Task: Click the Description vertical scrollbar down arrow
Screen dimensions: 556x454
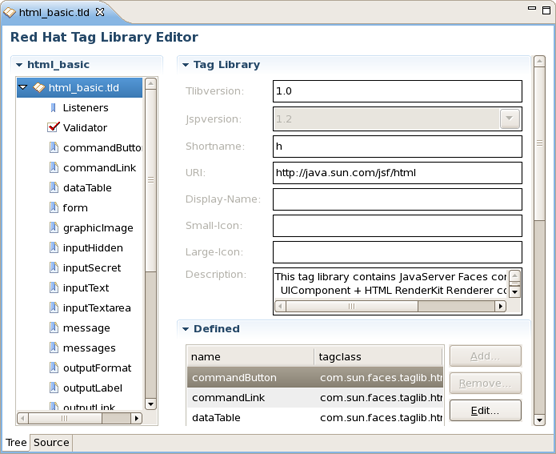Action: coord(515,292)
